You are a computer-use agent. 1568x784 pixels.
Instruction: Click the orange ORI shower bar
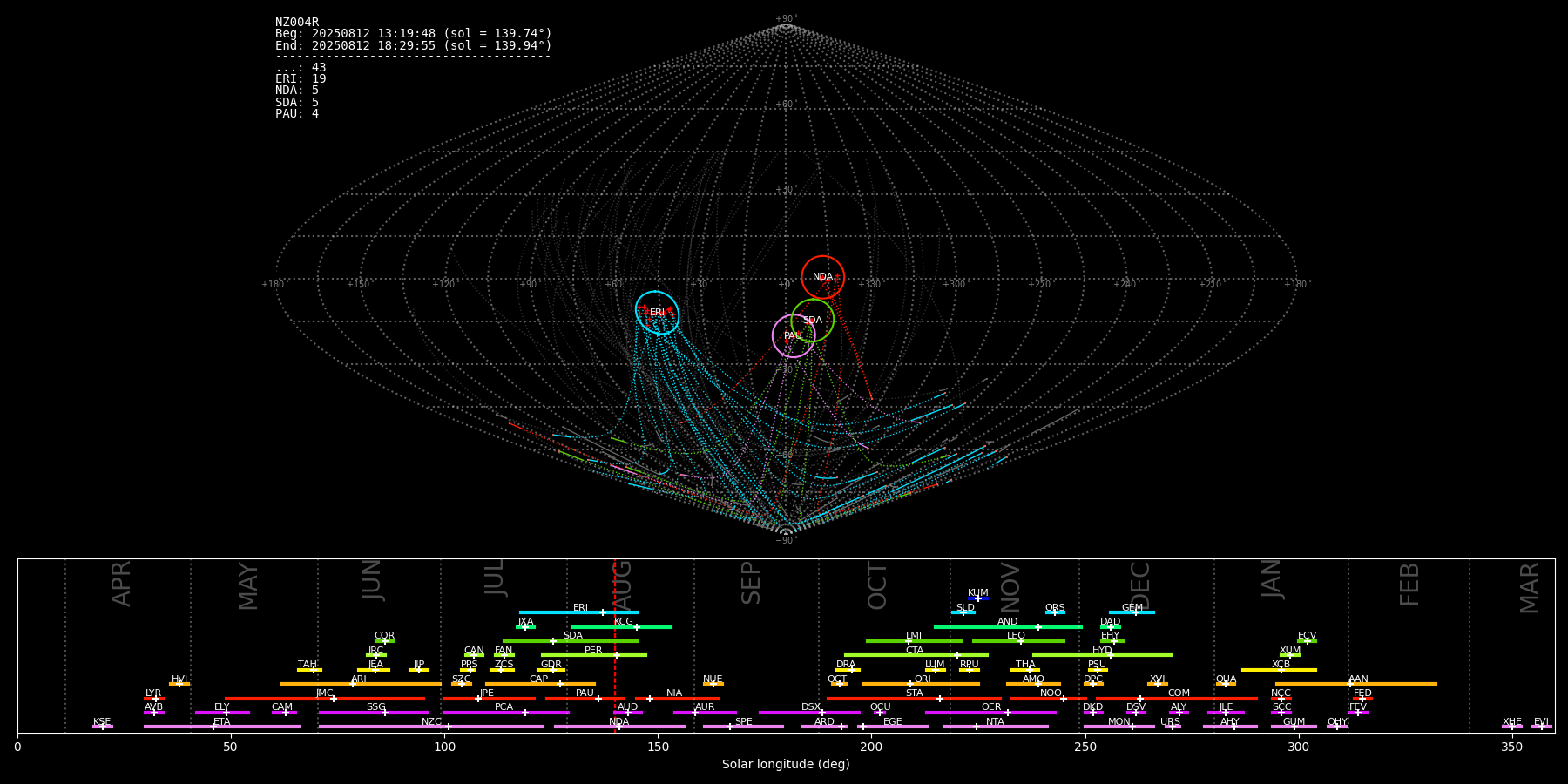point(921,684)
